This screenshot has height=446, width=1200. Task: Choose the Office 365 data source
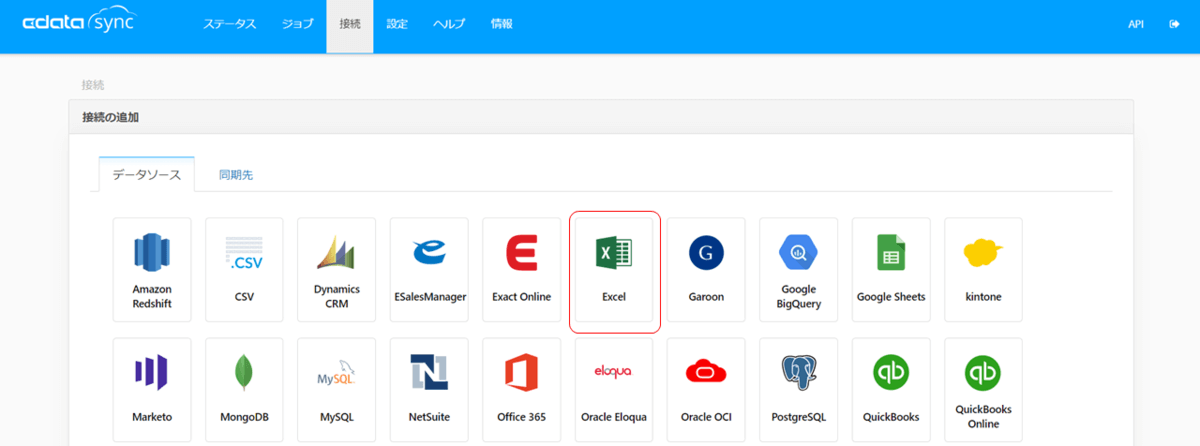tap(521, 390)
